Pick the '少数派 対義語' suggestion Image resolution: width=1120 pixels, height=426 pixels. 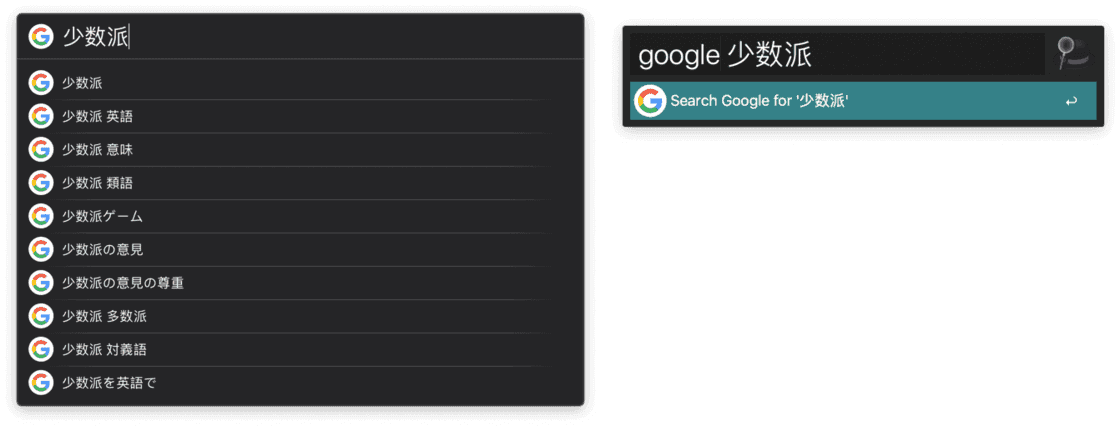coord(300,350)
